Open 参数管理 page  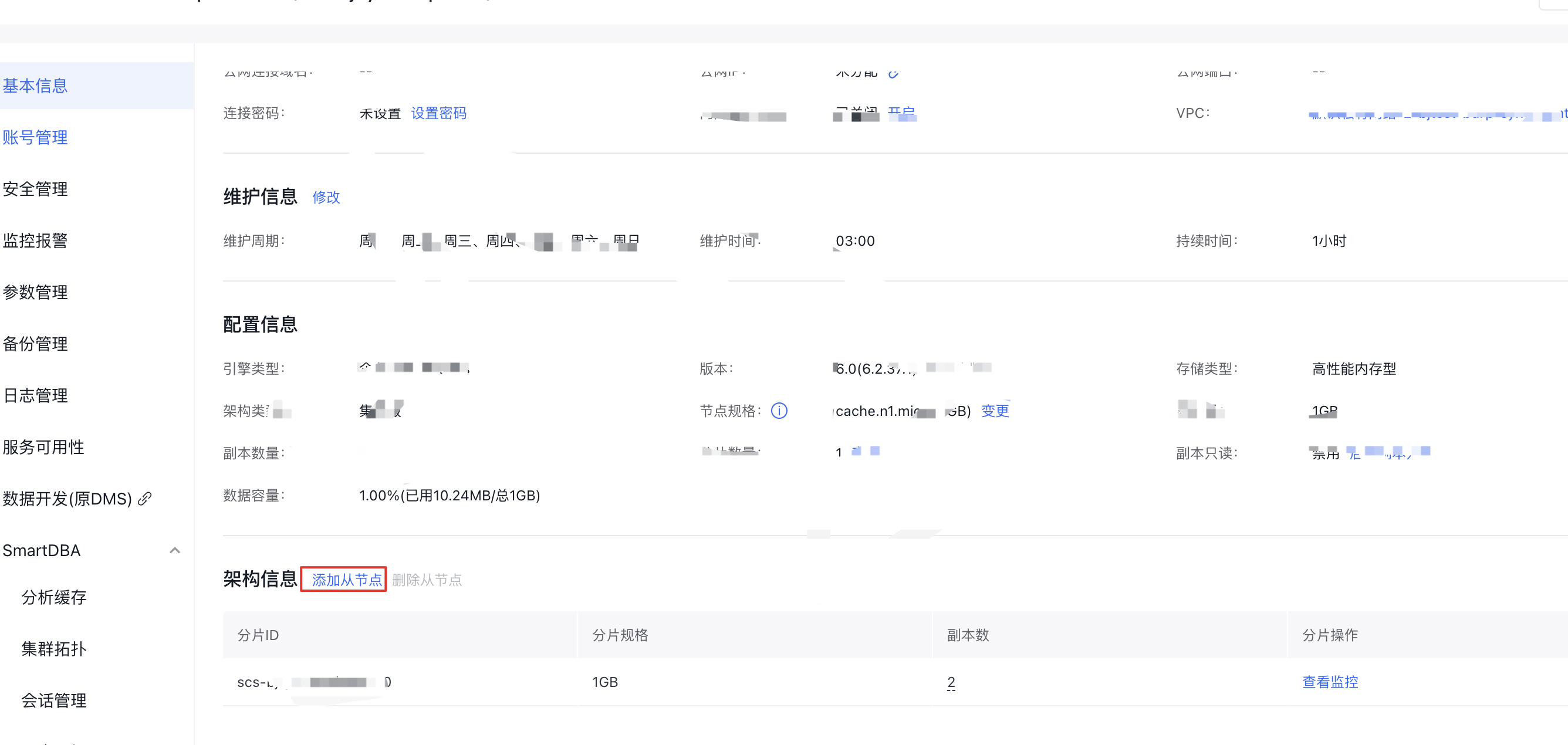point(35,293)
